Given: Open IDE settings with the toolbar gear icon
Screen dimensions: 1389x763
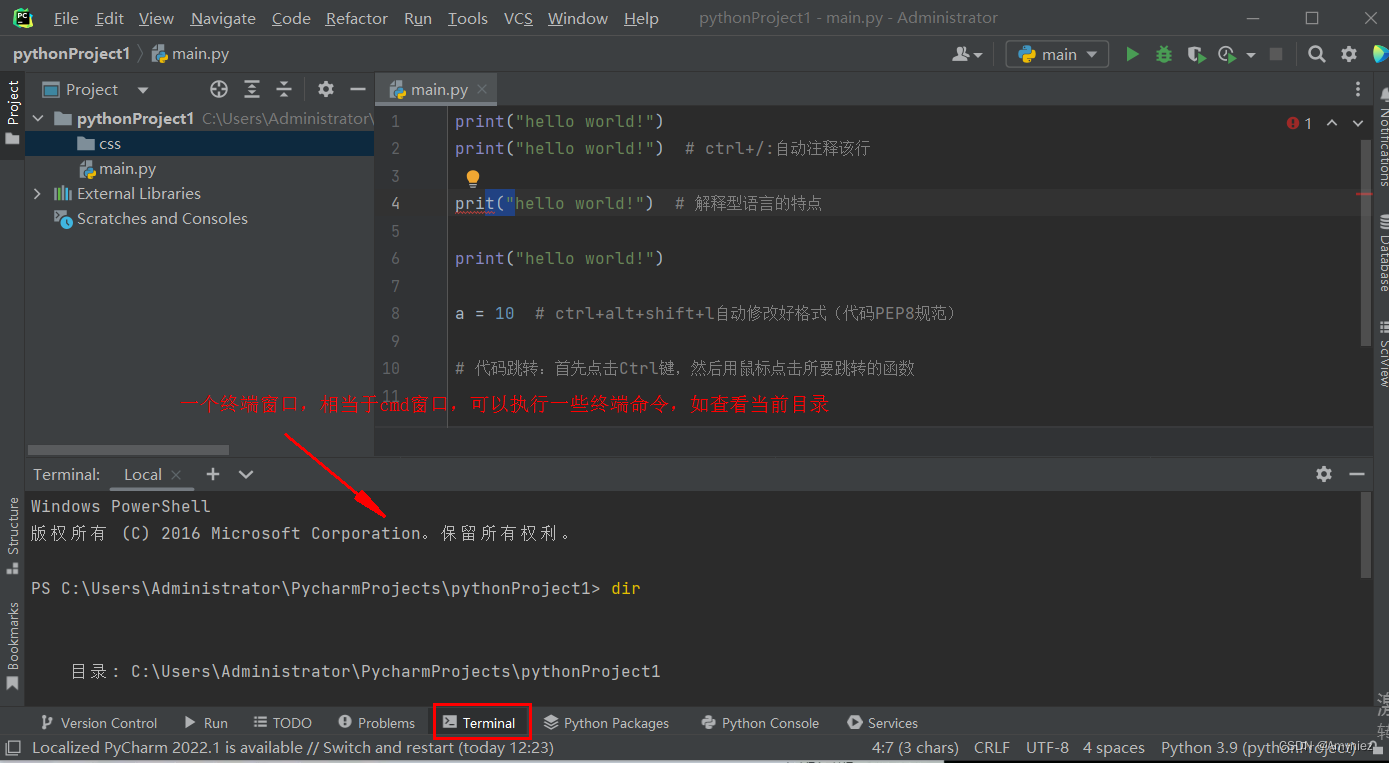Looking at the screenshot, I should click(1349, 54).
